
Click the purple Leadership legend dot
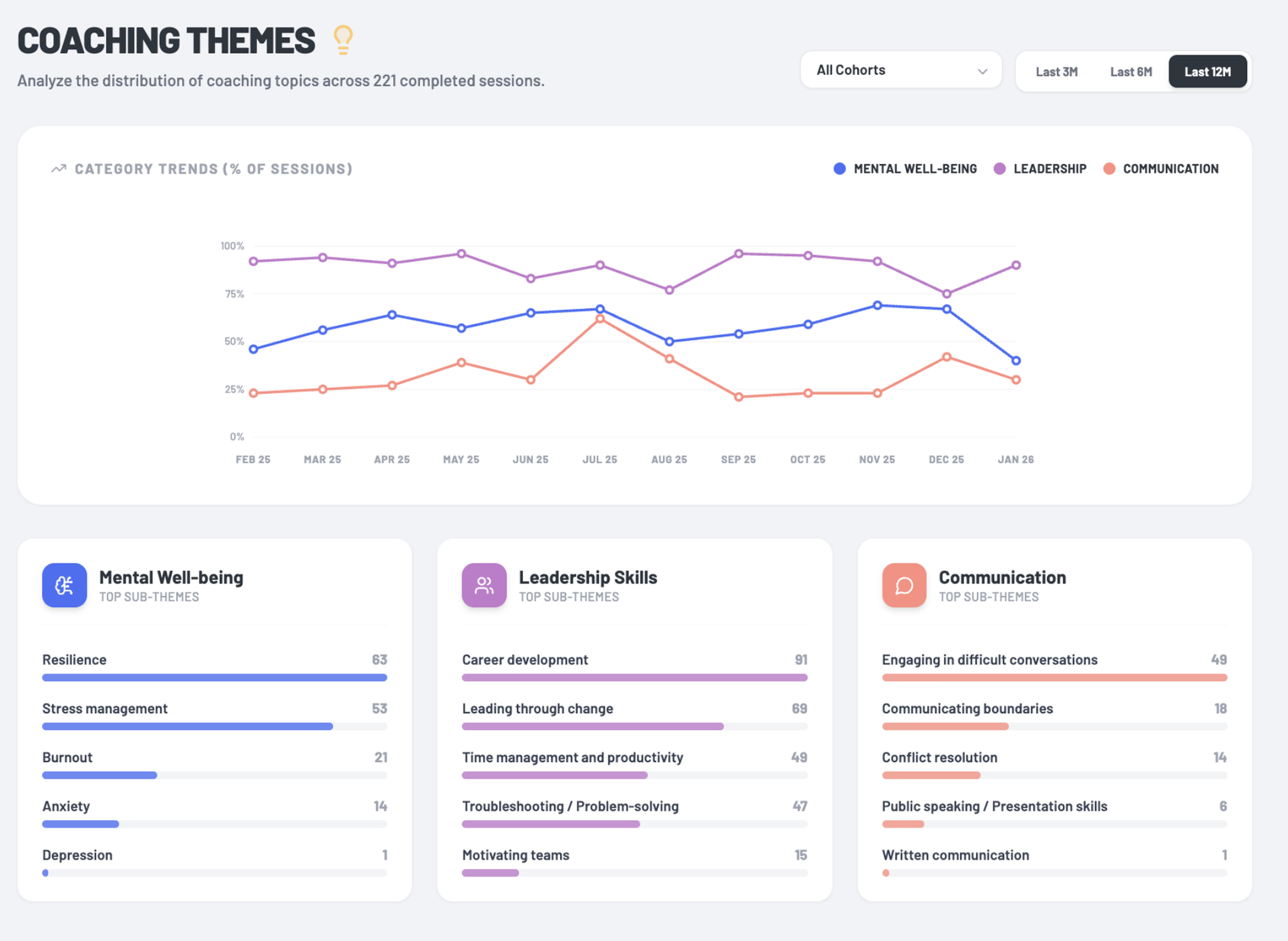pos(999,169)
